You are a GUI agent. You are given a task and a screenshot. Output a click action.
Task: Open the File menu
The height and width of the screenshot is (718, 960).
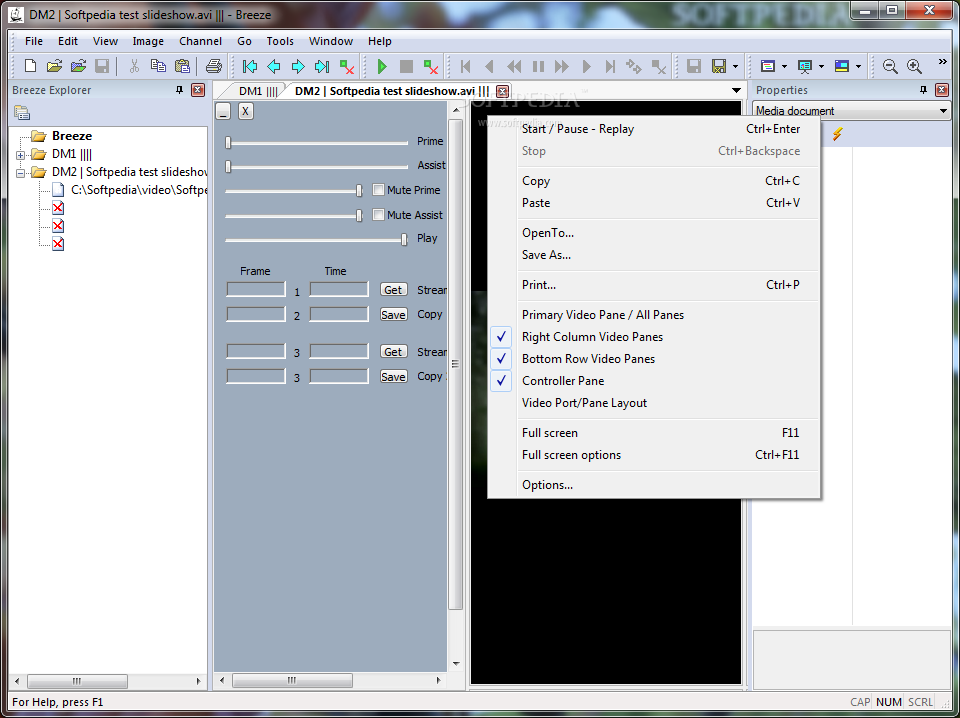(34, 41)
